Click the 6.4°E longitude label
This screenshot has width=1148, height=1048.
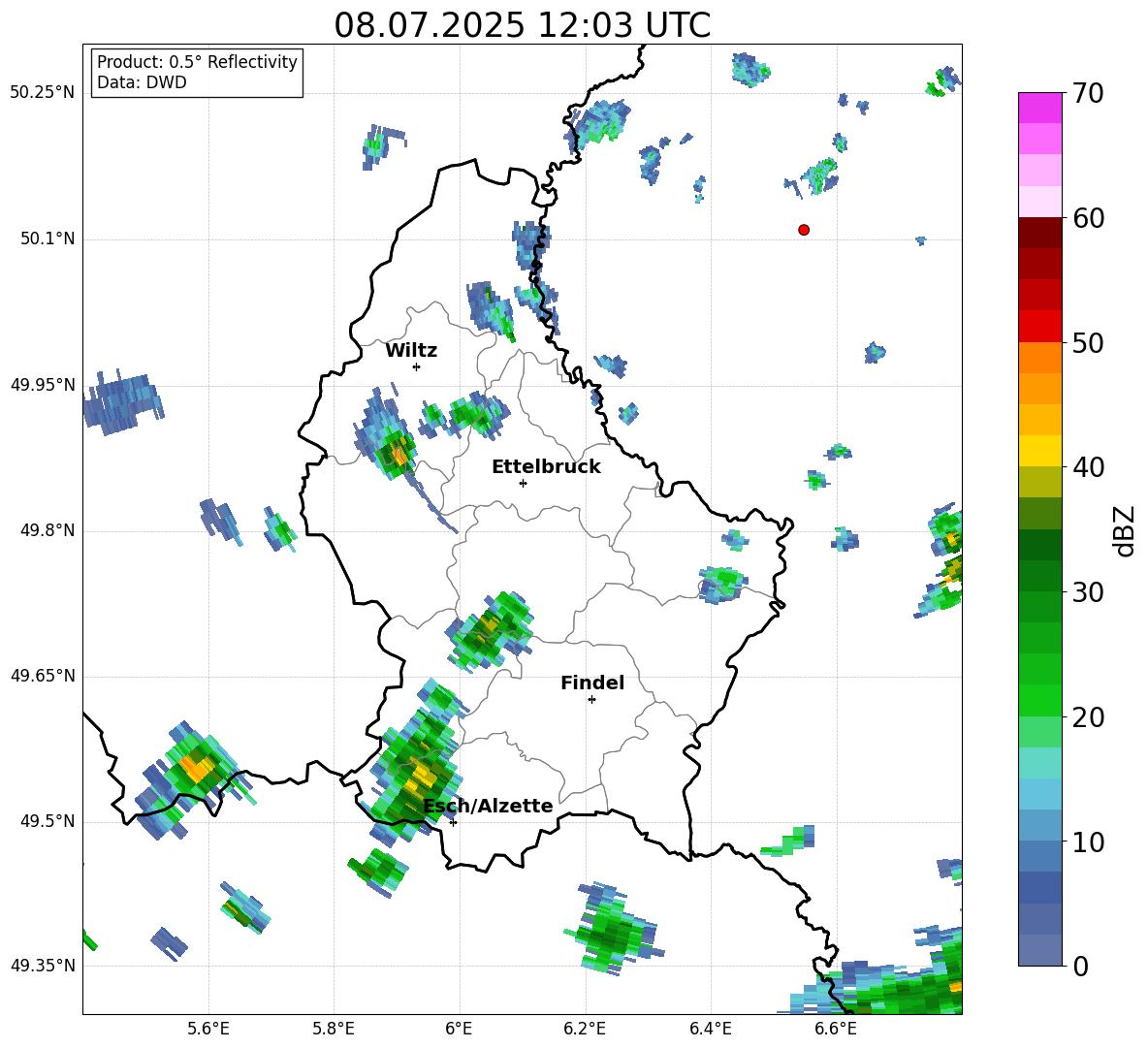tap(710, 1029)
